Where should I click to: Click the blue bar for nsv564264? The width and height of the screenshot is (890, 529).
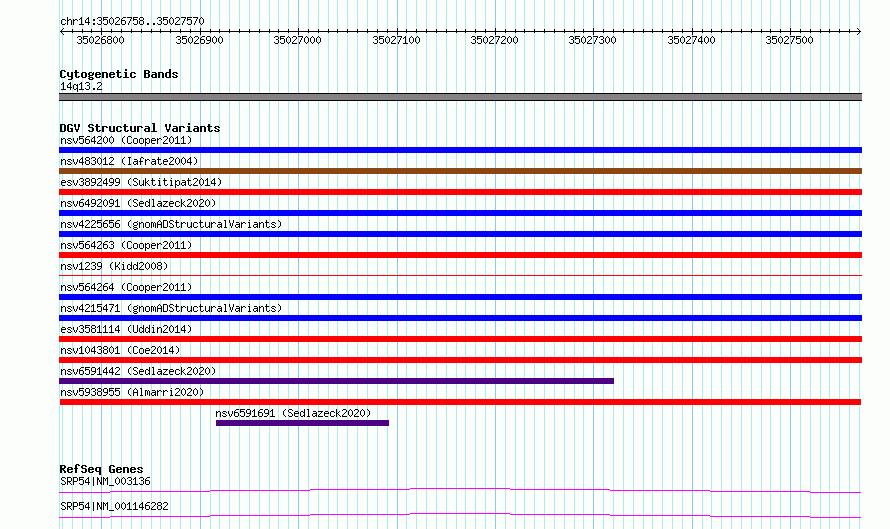tap(460, 297)
